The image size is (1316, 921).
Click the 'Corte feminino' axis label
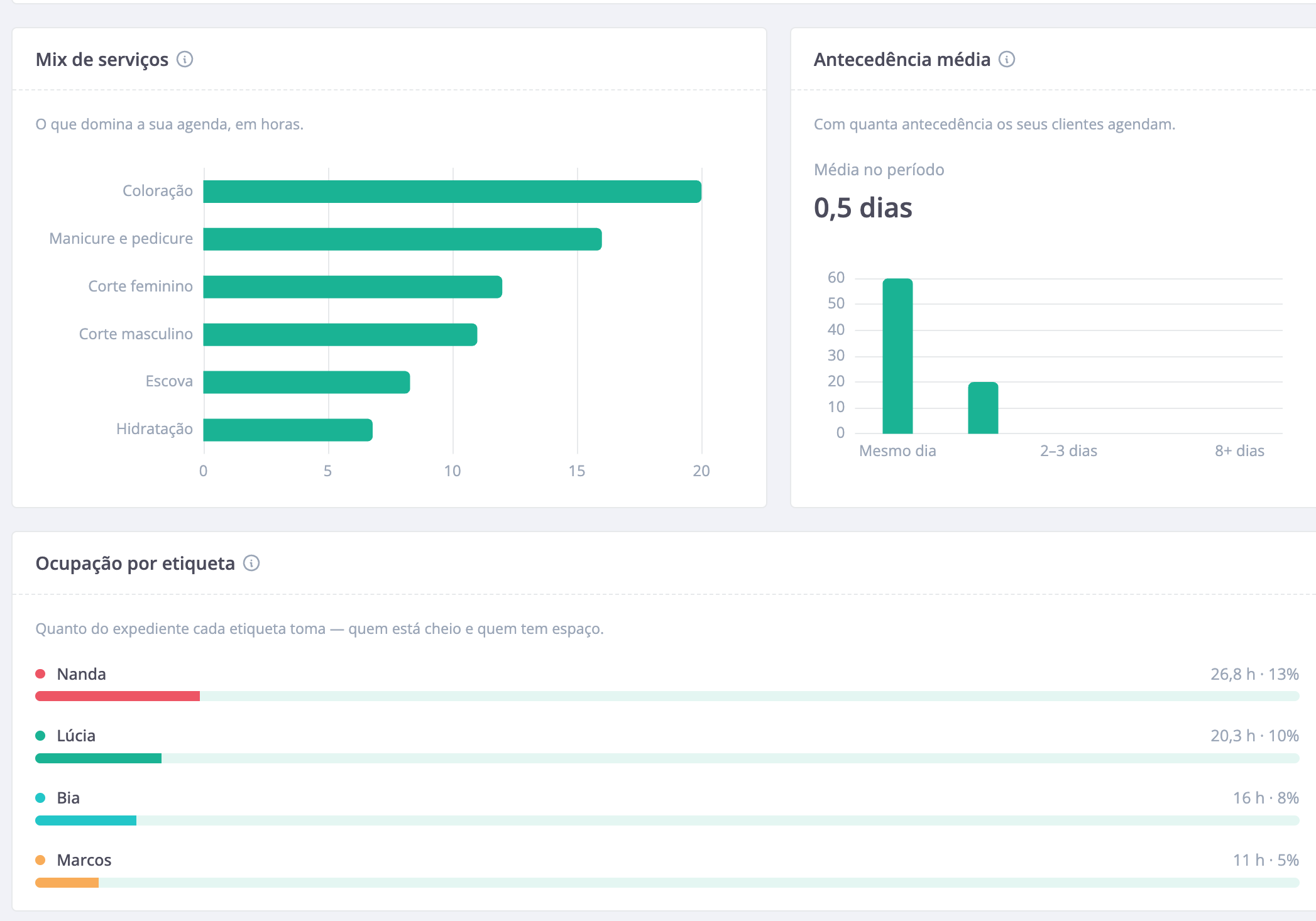(140, 286)
